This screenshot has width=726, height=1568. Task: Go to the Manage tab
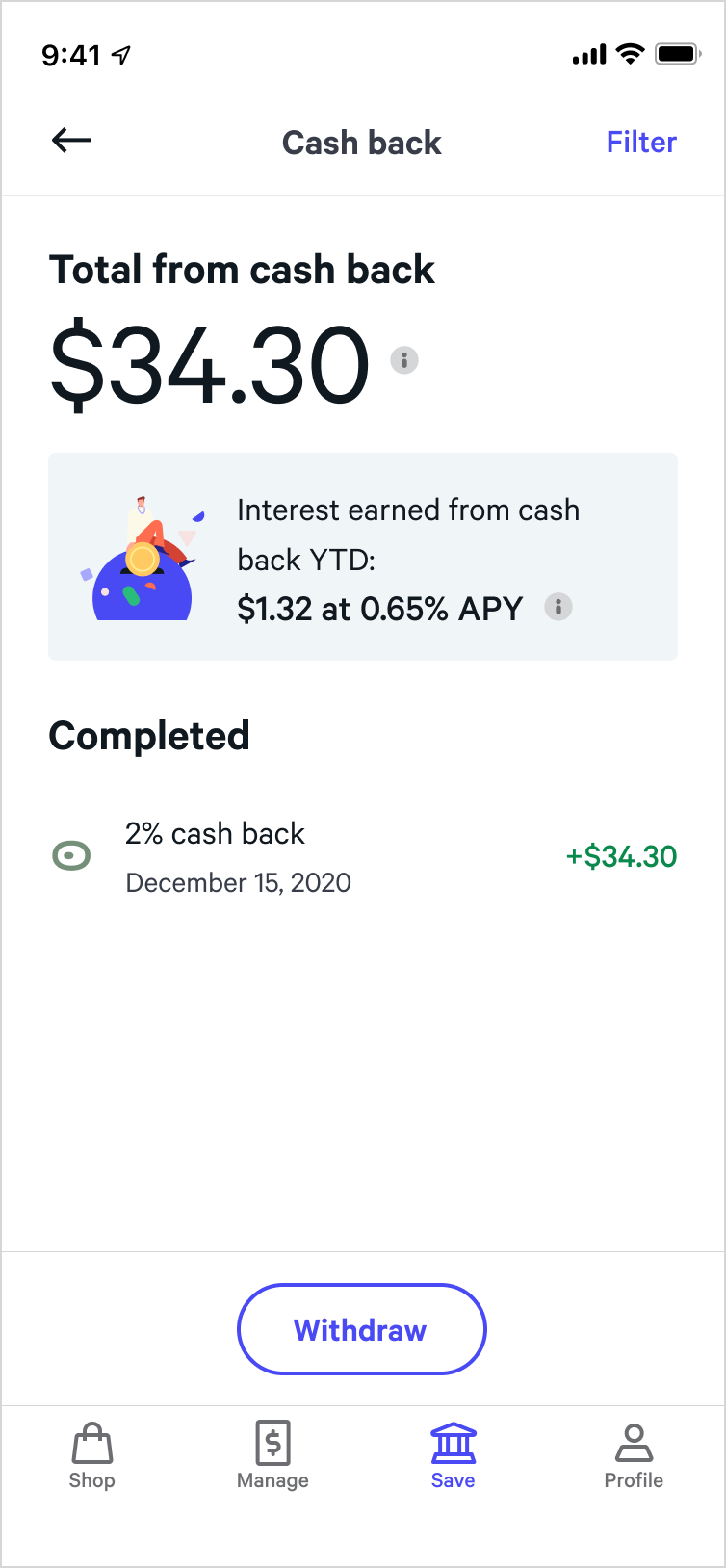click(272, 1455)
